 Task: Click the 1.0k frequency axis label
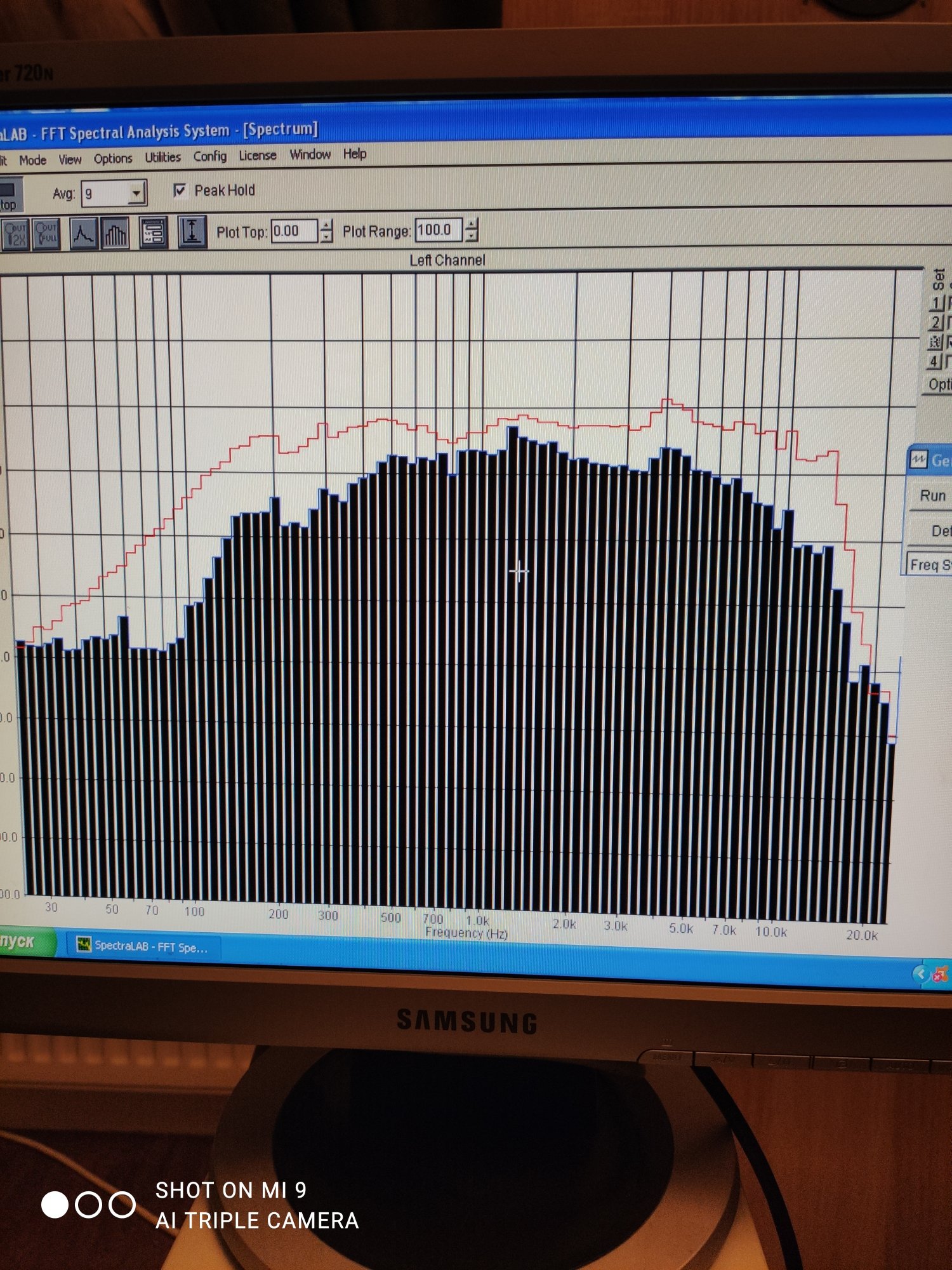[x=477, y=921]
